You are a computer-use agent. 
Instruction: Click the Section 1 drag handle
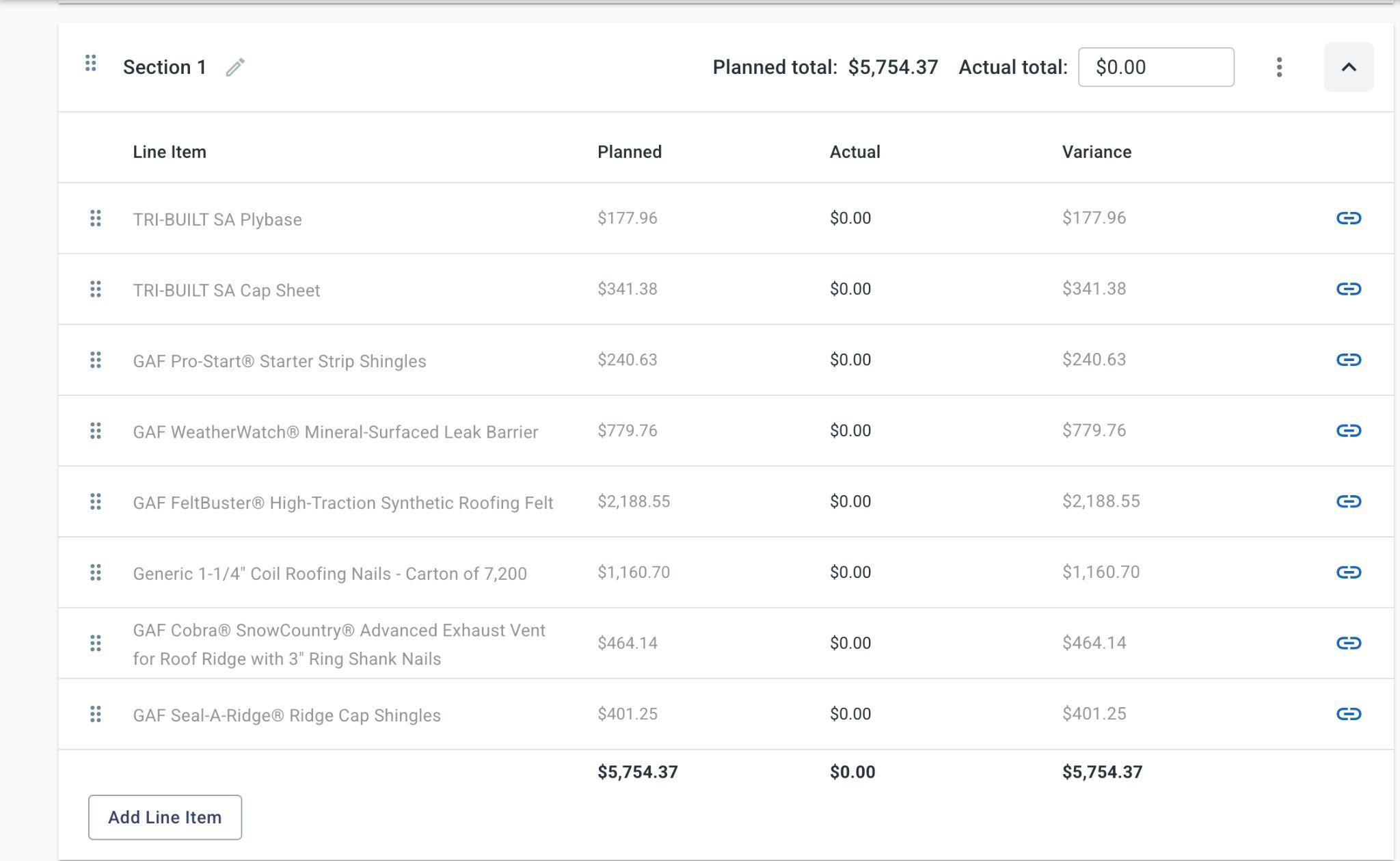[90, 64]
